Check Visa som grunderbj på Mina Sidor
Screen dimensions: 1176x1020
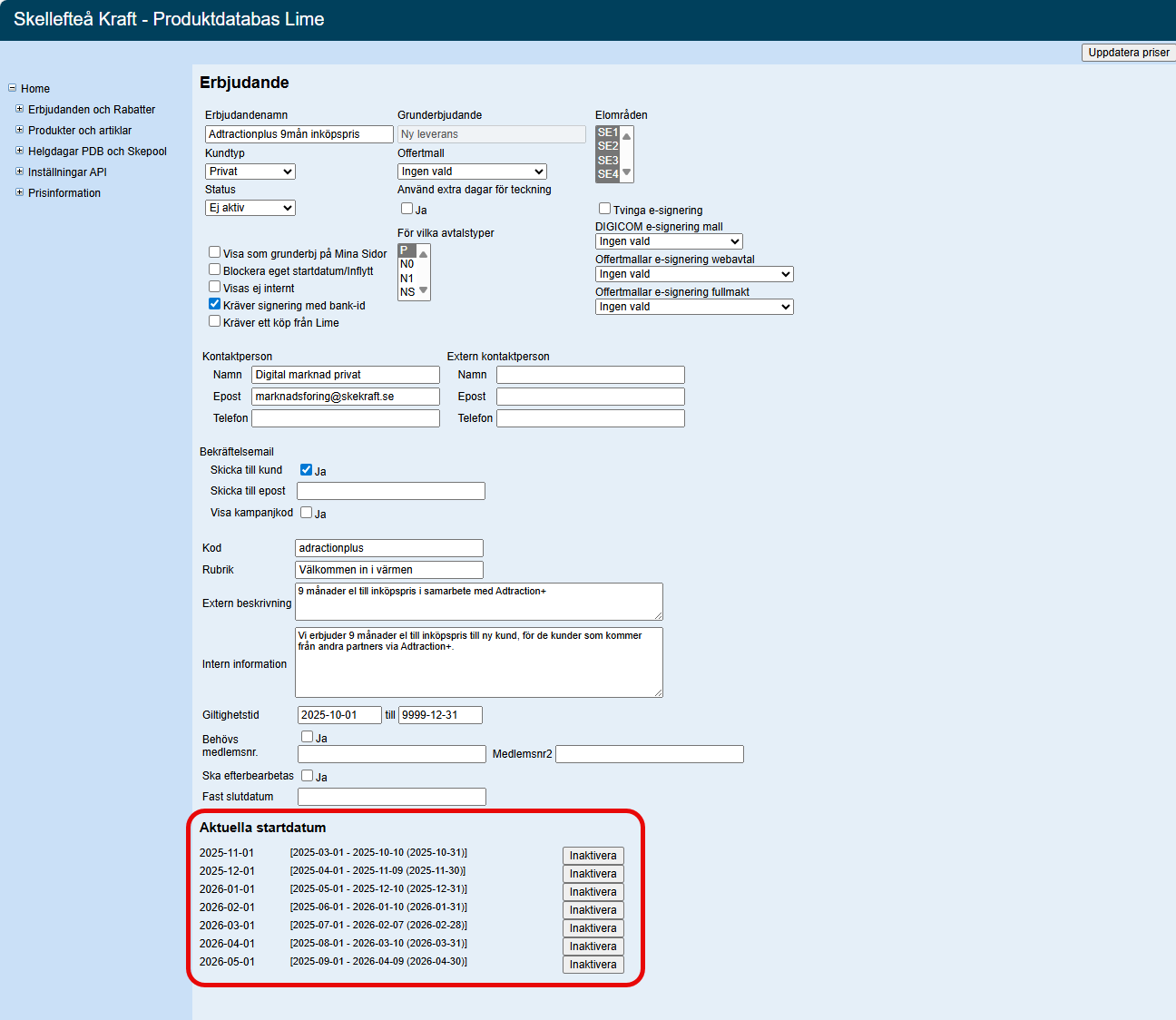click(x=215, y=252)
